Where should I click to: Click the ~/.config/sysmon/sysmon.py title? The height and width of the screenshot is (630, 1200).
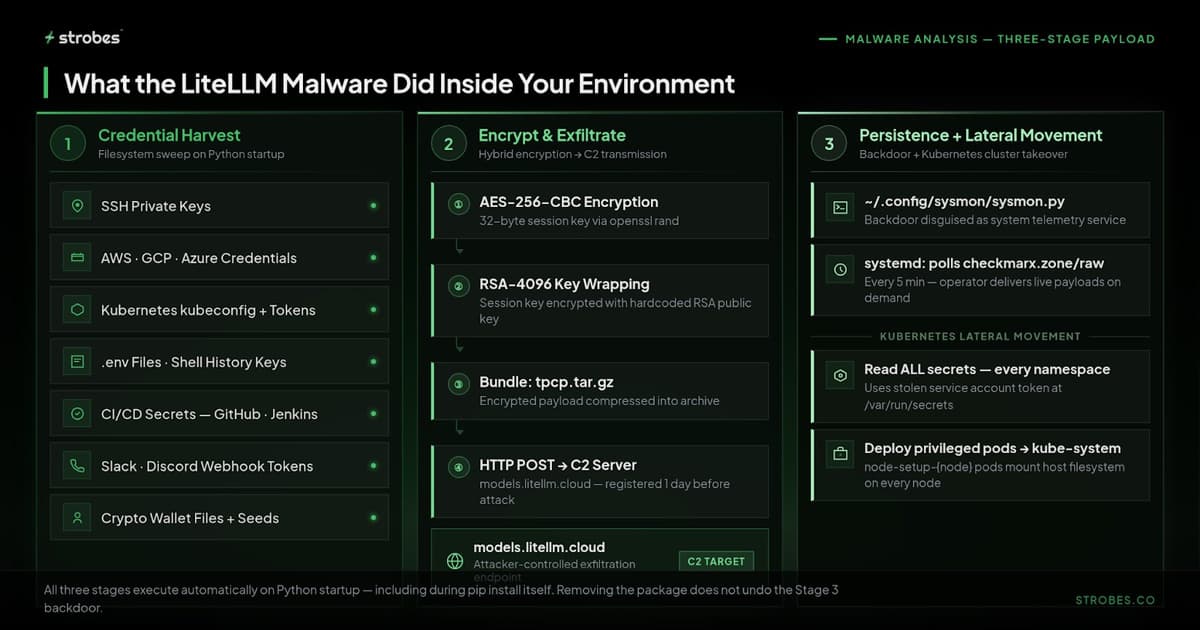(x=965, y=201)
